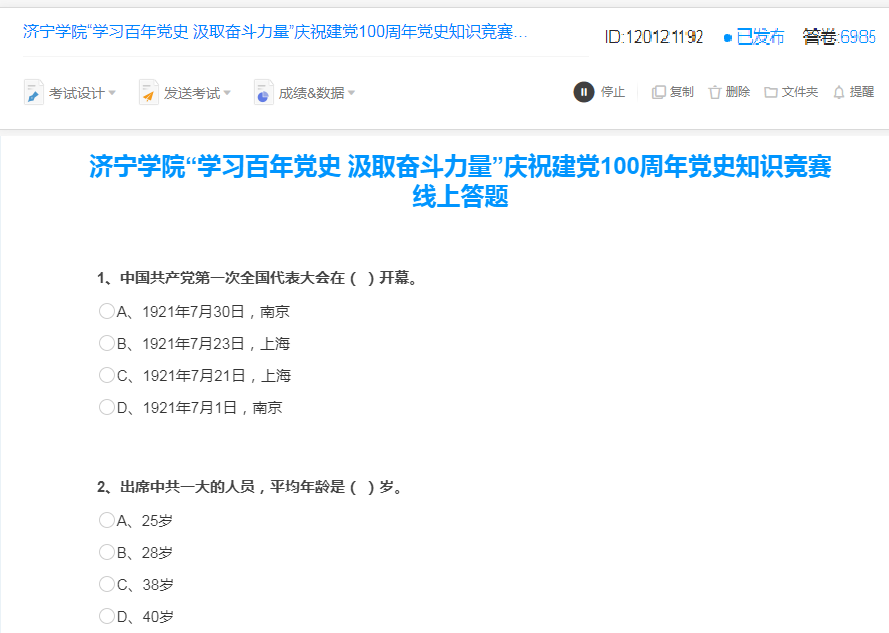
Task: Click the delete (删除) trash icon
Action: tap(715, 92)
